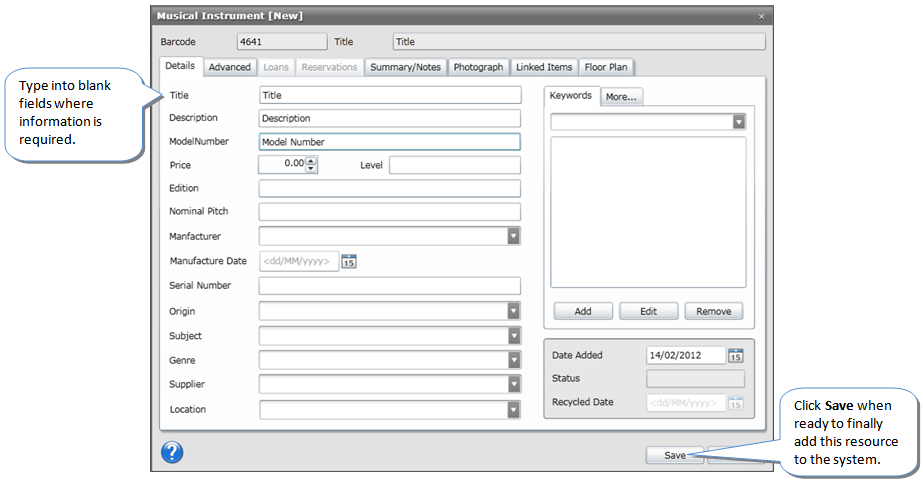This screenshot has width=923, height=483.
Task: Expand the Keywords combo box
Action: pyautogui.click(x=738, y=121)
